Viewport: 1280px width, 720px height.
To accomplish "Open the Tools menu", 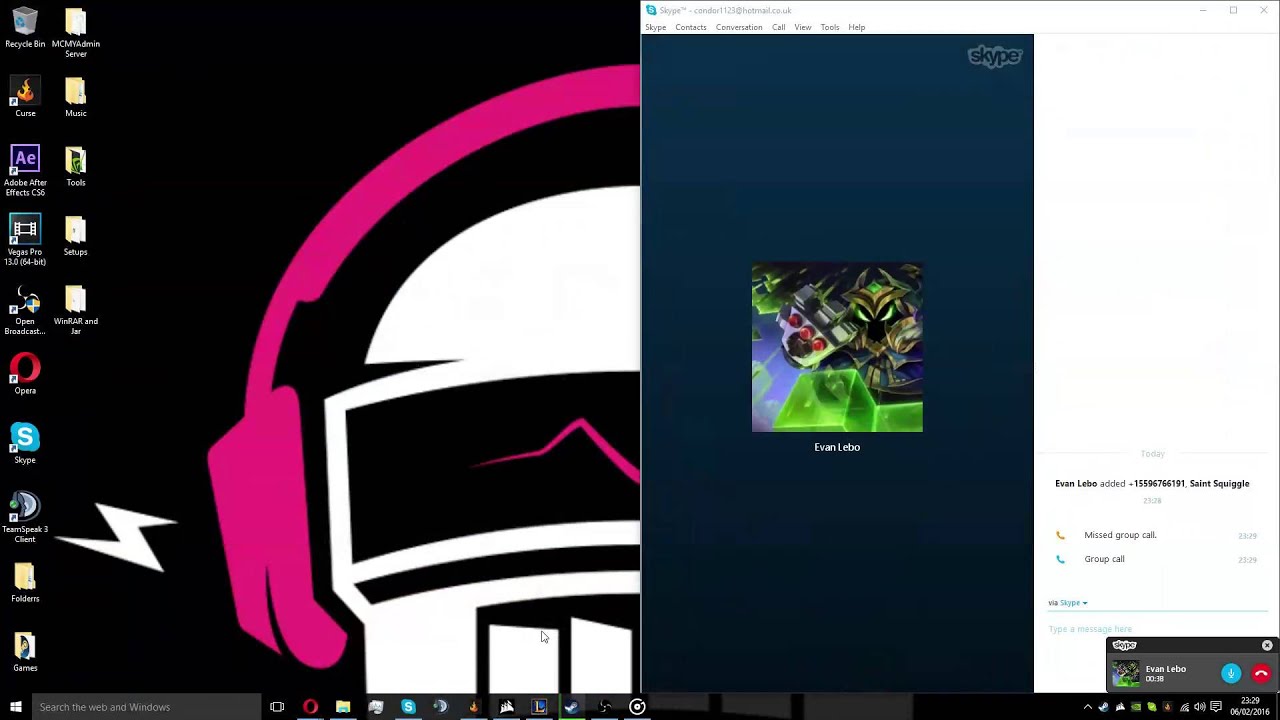I will (830, 27).
